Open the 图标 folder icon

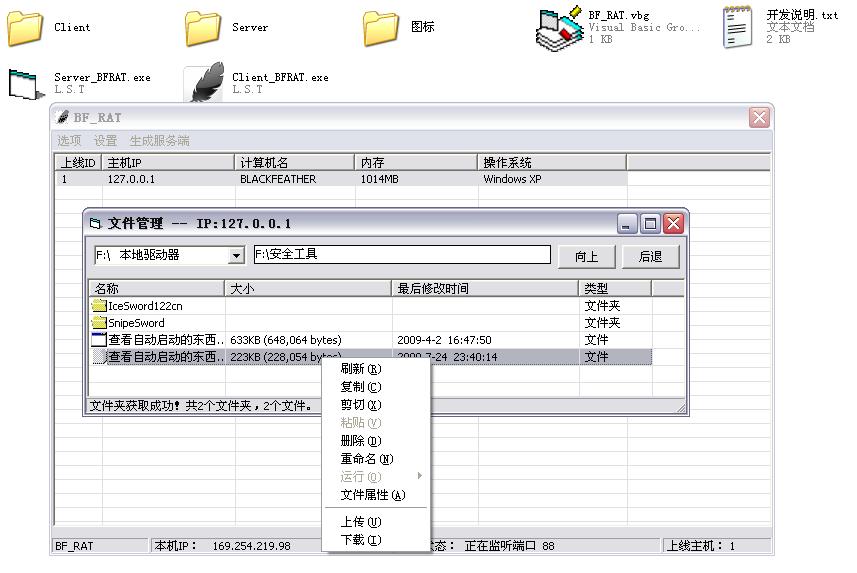coord(381,27)
